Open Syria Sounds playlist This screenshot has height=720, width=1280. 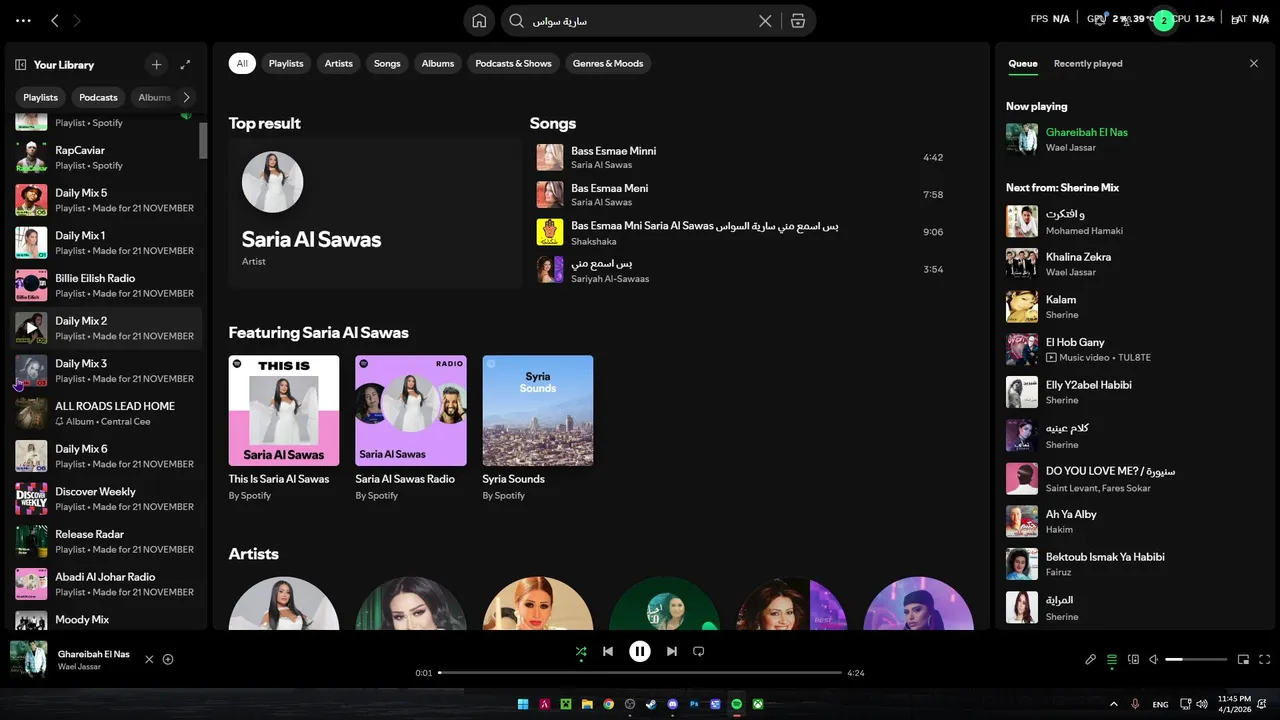[x=538, y=430]
